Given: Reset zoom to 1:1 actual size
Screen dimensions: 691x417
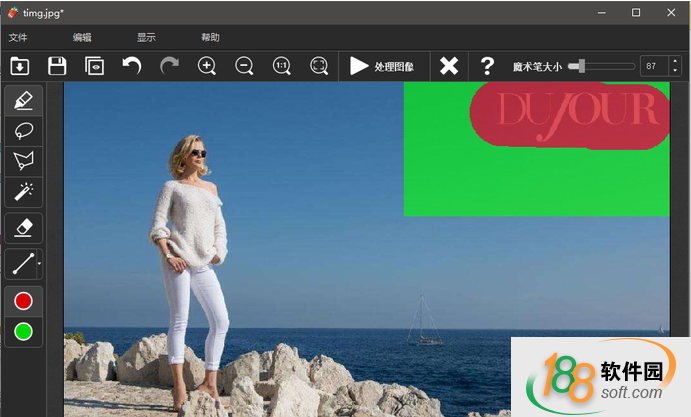Looking at the screenshot, I should click(282, 66).
